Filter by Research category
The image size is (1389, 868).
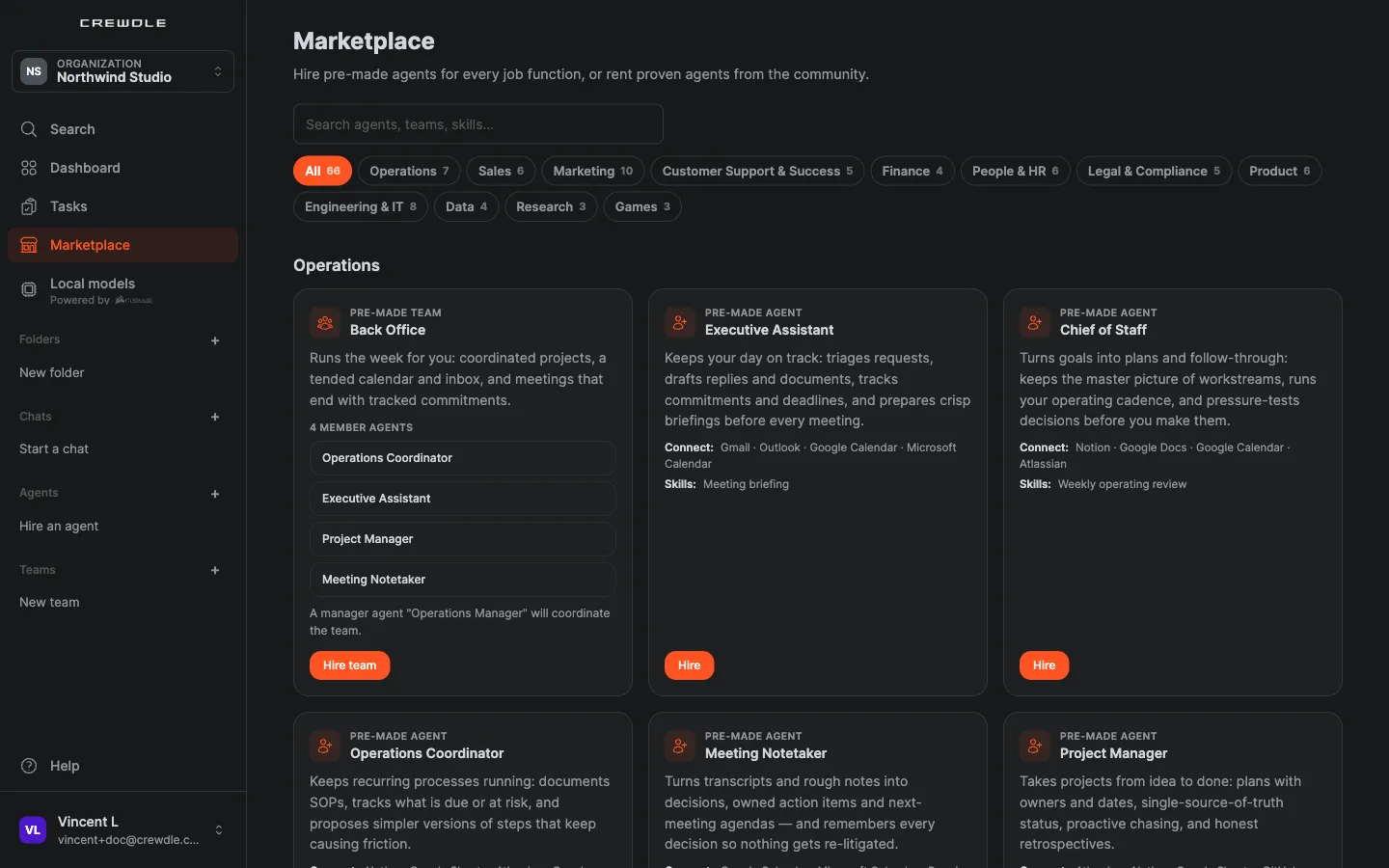tap(551, 206)
